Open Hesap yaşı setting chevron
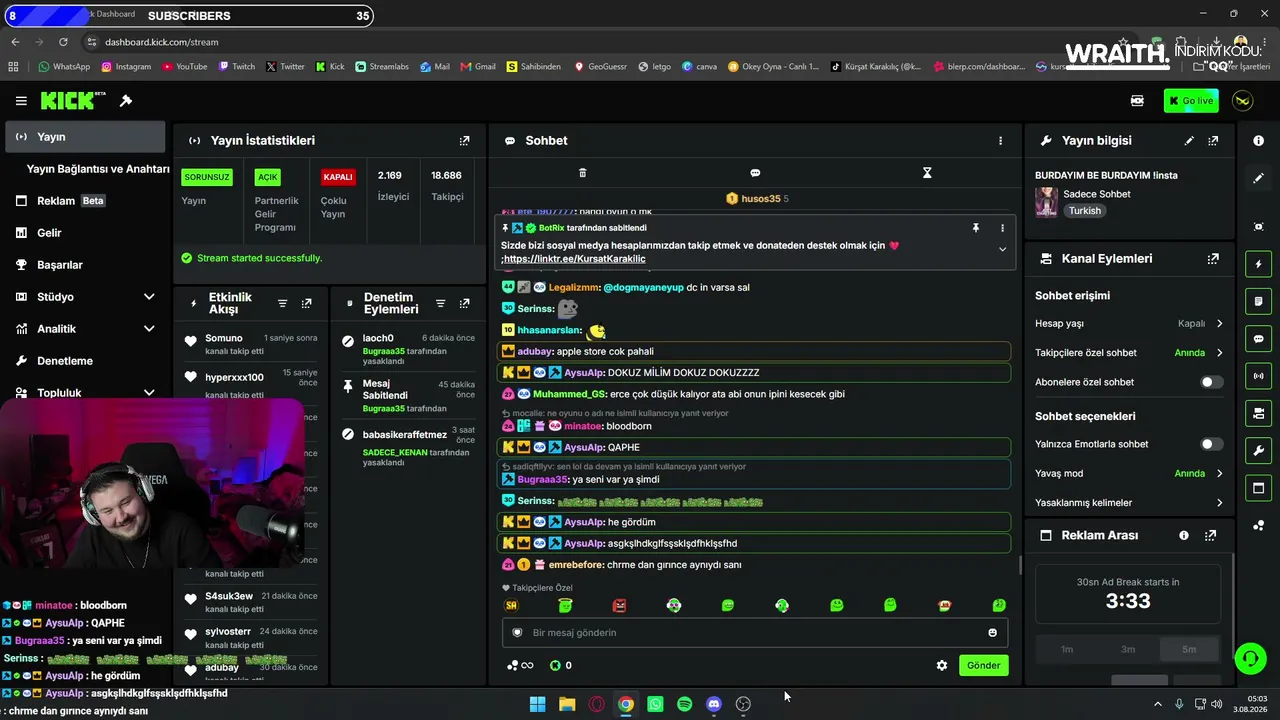 coord(1219,324)
